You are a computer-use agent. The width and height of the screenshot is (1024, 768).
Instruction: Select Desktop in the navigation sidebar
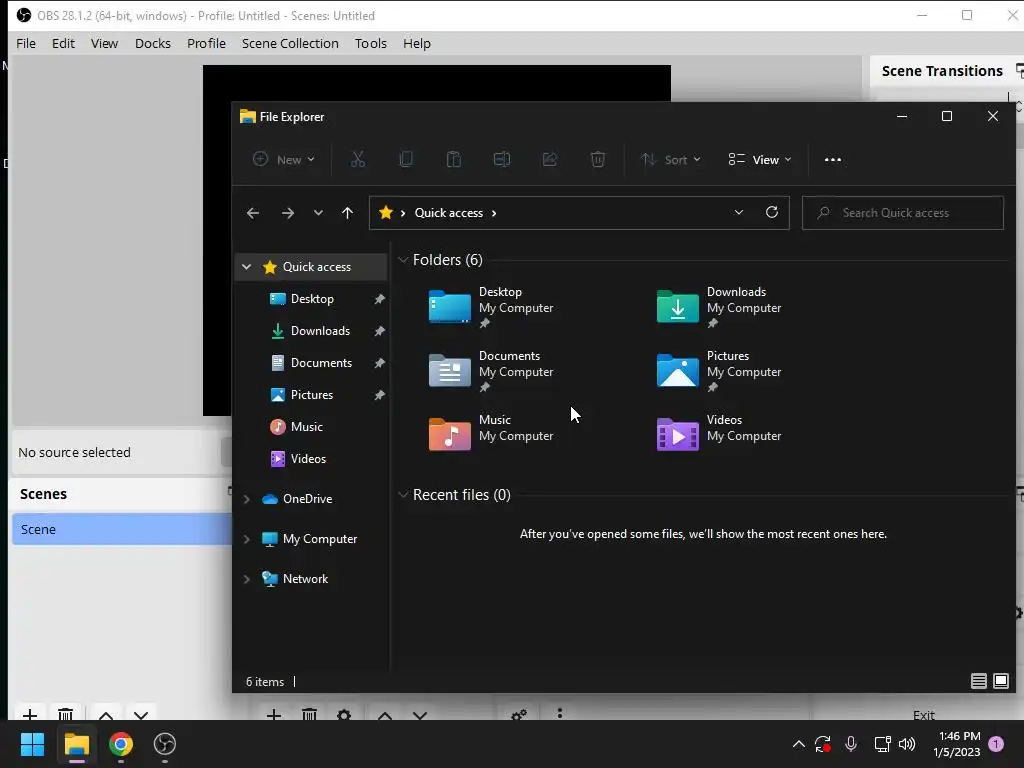[x=311, y=299]
